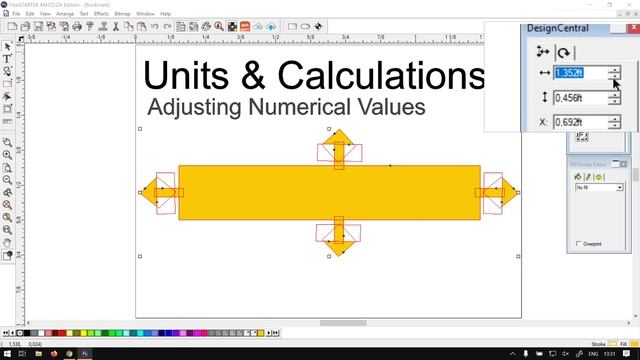The image size is (640, 360).
Task: Select the node edit arrow tool
Action: [7, 97]
